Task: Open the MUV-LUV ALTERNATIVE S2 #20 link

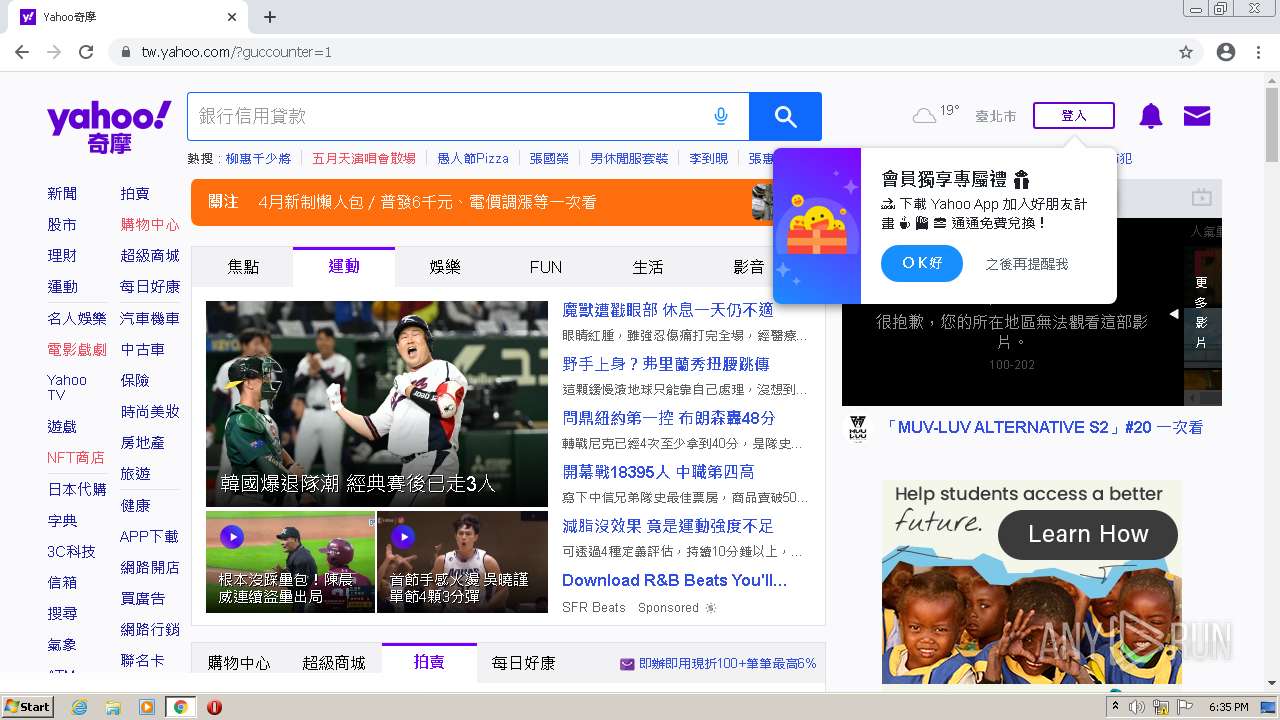Action: click(1044, 427)
